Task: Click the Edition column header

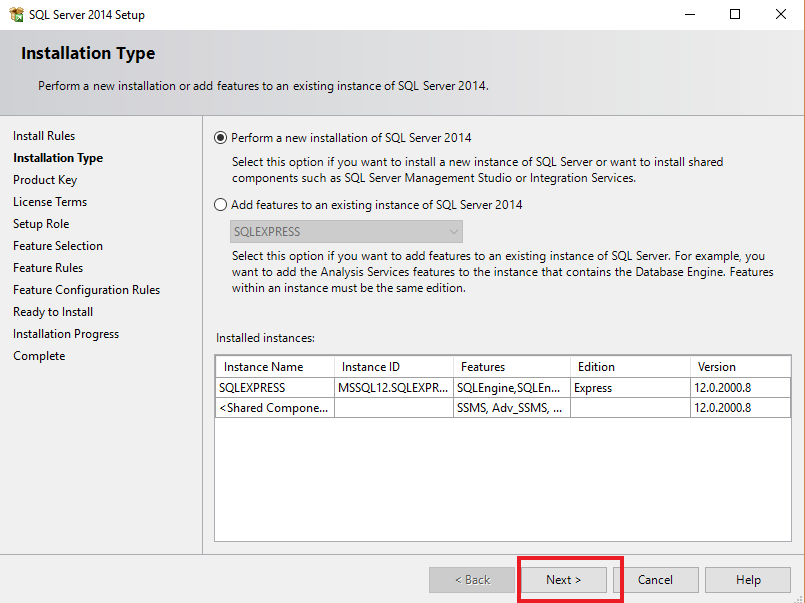Action: pyautogui.click(x=630, y=367)
